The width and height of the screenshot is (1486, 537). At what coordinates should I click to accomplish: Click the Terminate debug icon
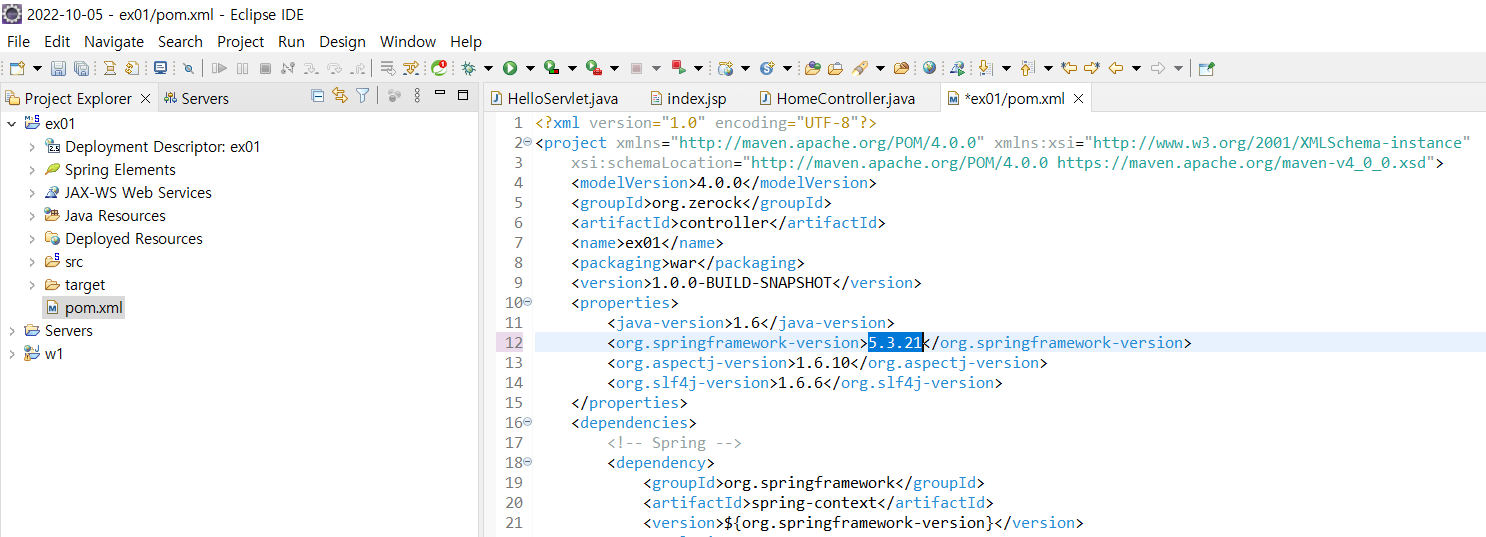click(265, 68)
